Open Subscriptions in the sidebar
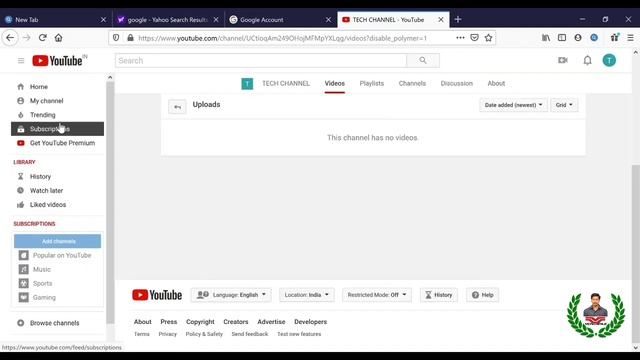This screenshot has height=360, width=640. coord(57,129)
